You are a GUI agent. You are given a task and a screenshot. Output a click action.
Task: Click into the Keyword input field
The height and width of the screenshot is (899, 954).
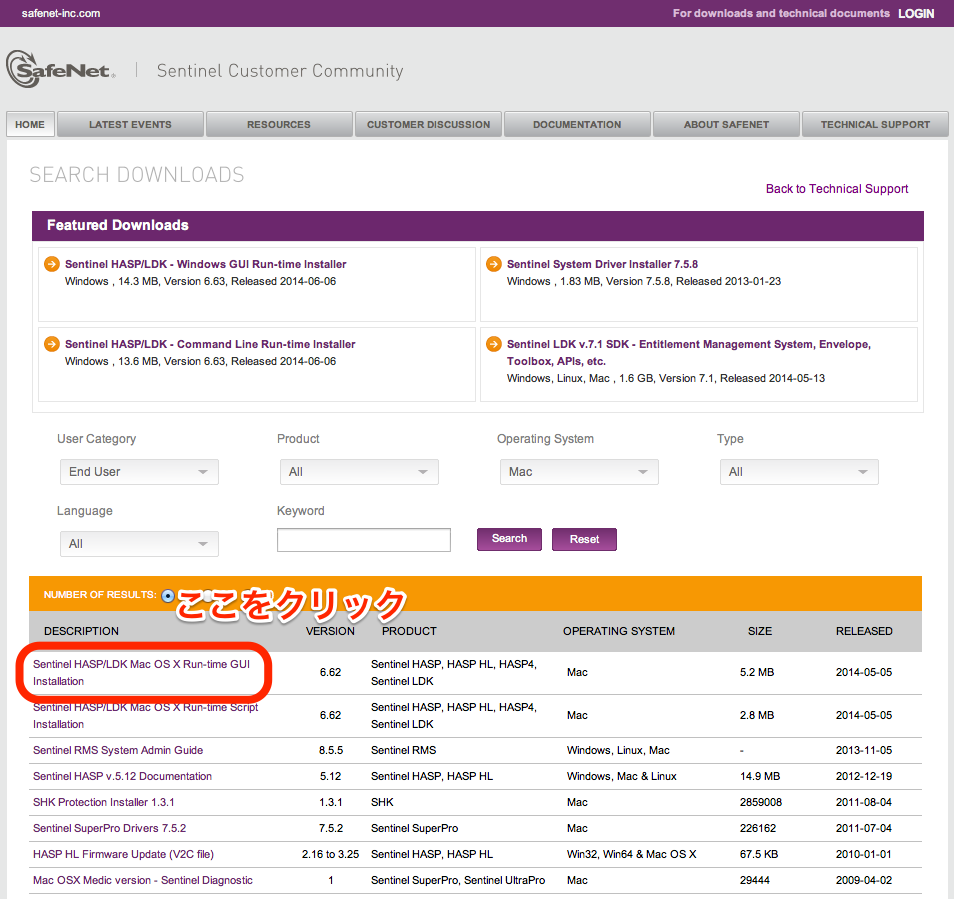pos(364,540)
